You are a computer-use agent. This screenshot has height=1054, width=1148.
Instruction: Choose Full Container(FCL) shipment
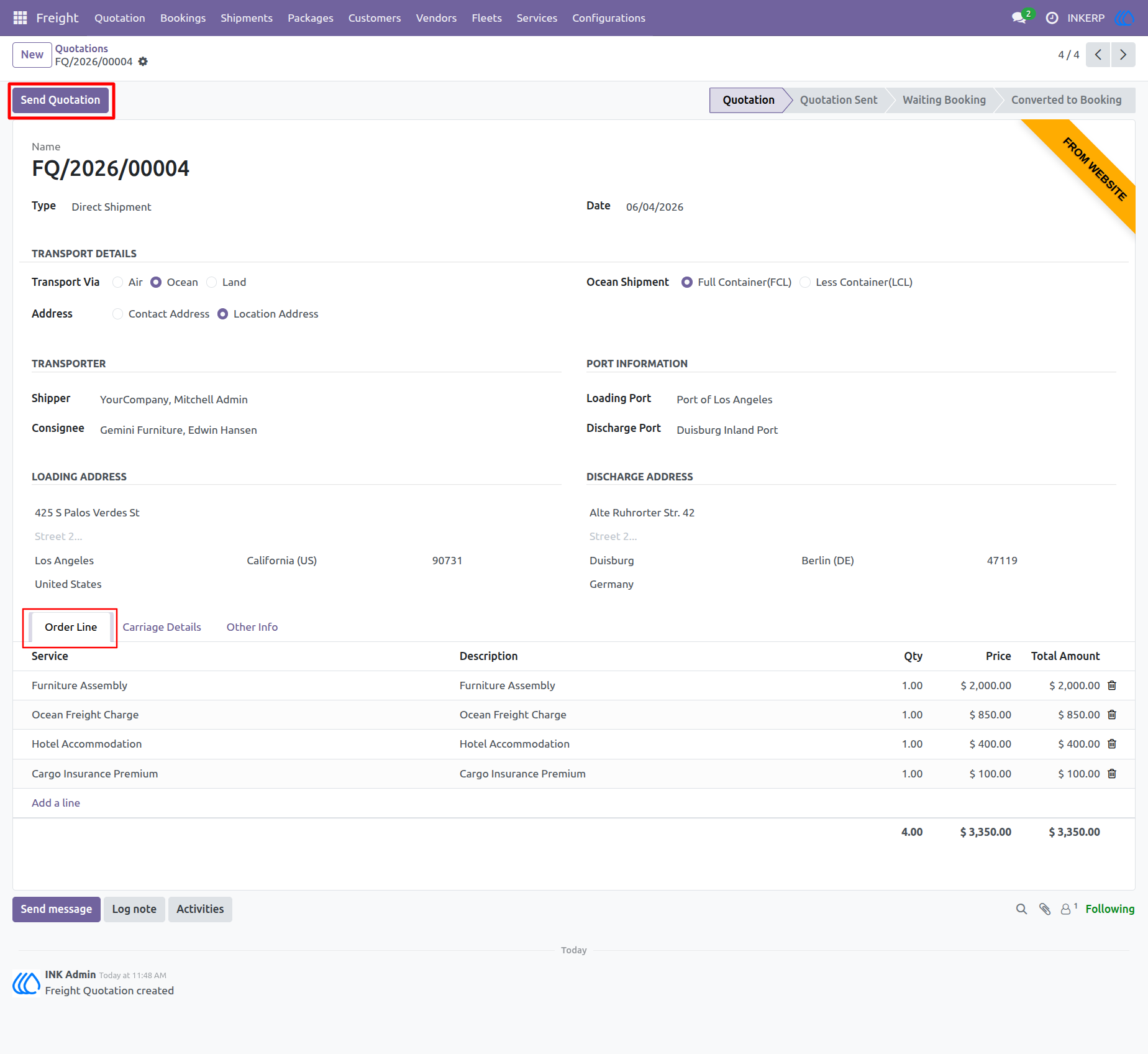(687, 282)
